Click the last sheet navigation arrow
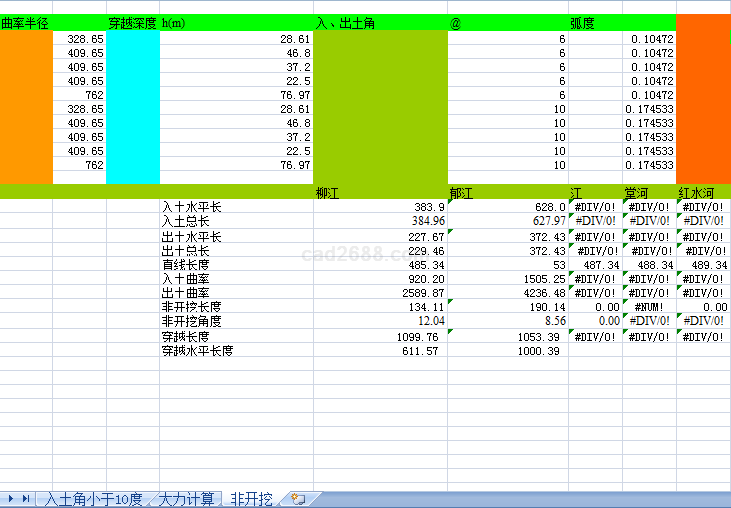This screenshot has height=508, width=731. click(25, 498)
